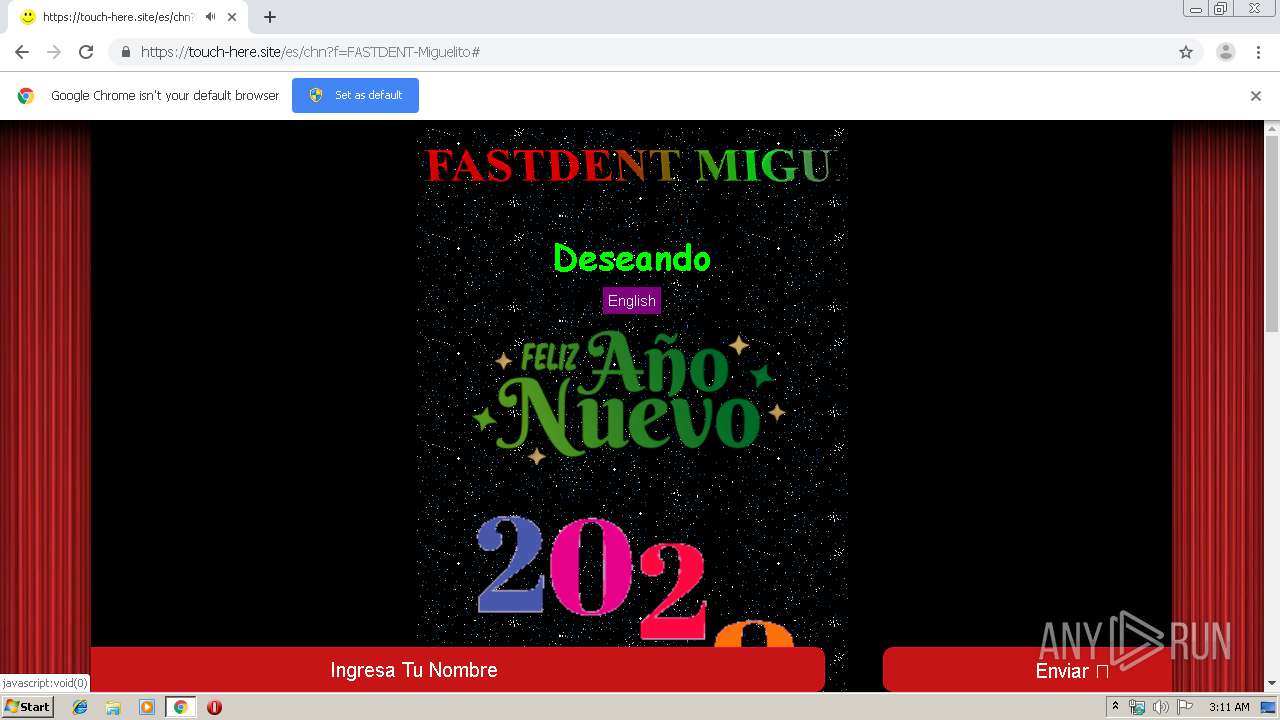Dismiss the default browser notification bar
The image size is (1280, 720).
coord(1256,96)
